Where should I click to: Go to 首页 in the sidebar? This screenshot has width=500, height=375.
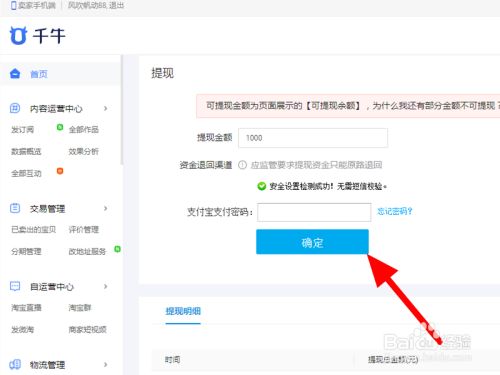(x=39, y=74)
